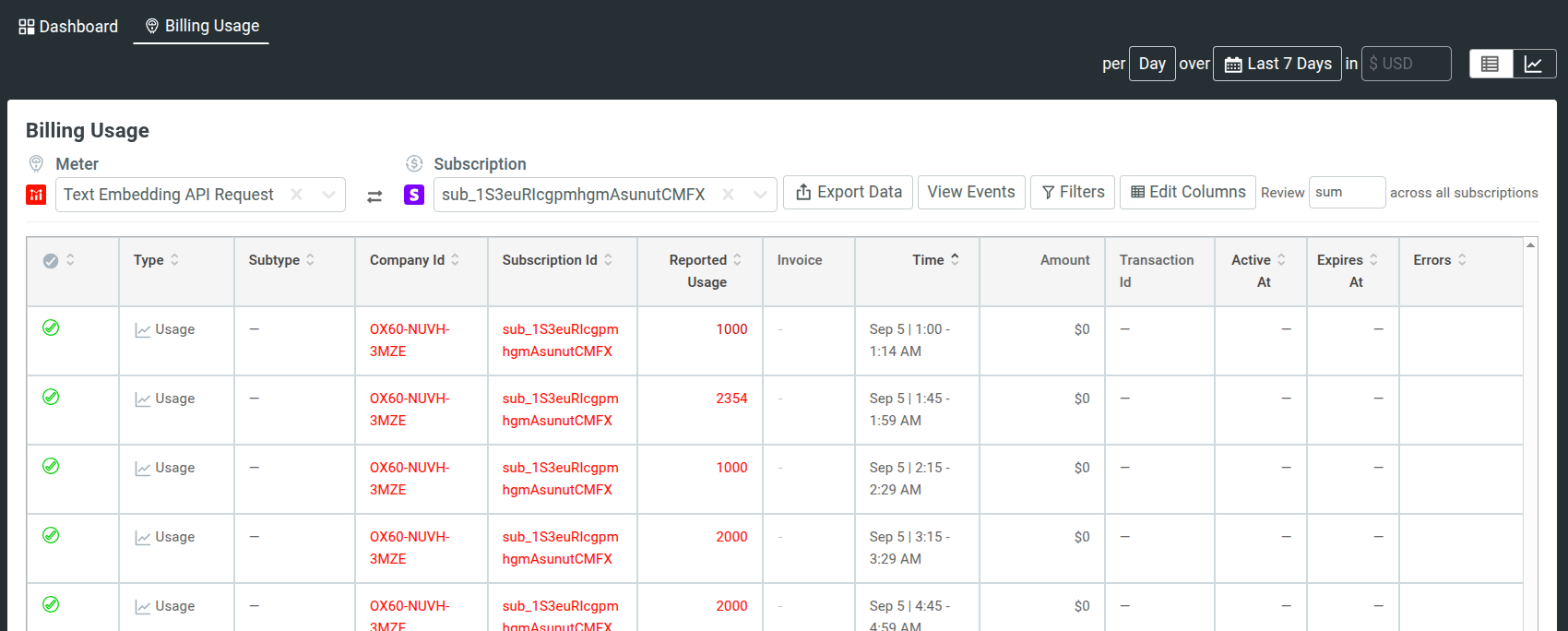Click green check icon for the 1:45 AM row
Image resolution: width=1568 pixels, height=631 pixels.
coord(51,397)
